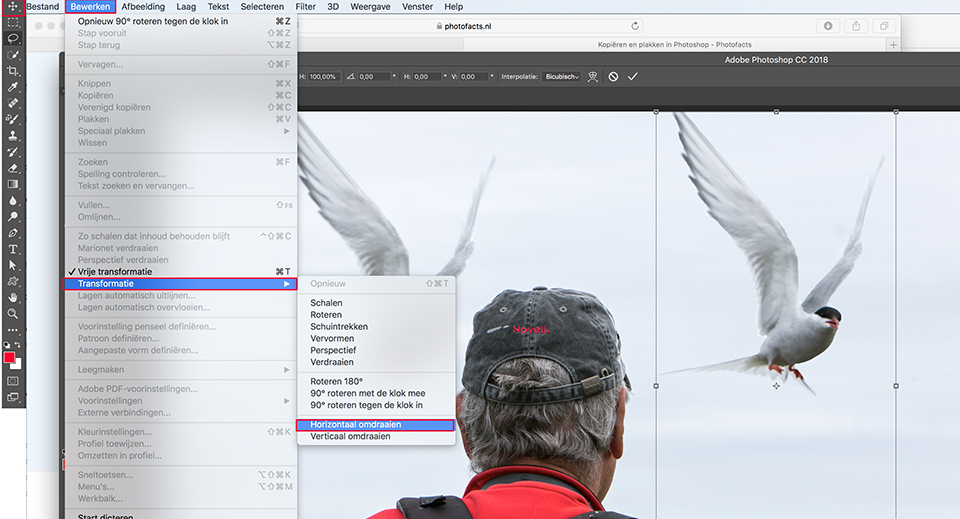This screenshot has width=960, height=519.
Task: Click the red foreground color swatch
Action: (x=9, y=357)
